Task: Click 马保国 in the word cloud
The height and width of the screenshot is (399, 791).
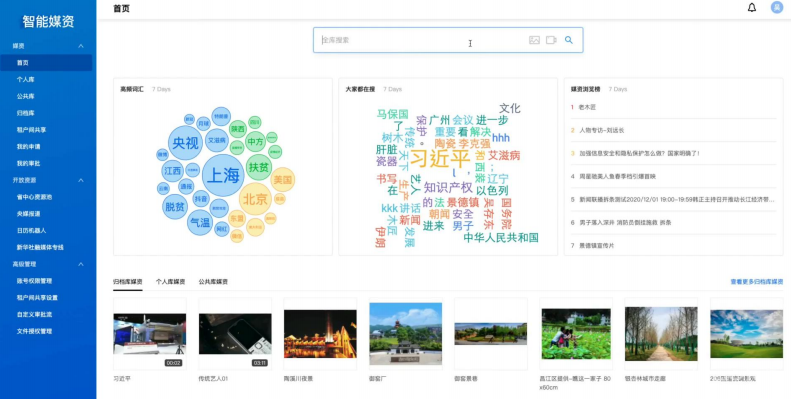Action: coord(392,115)
